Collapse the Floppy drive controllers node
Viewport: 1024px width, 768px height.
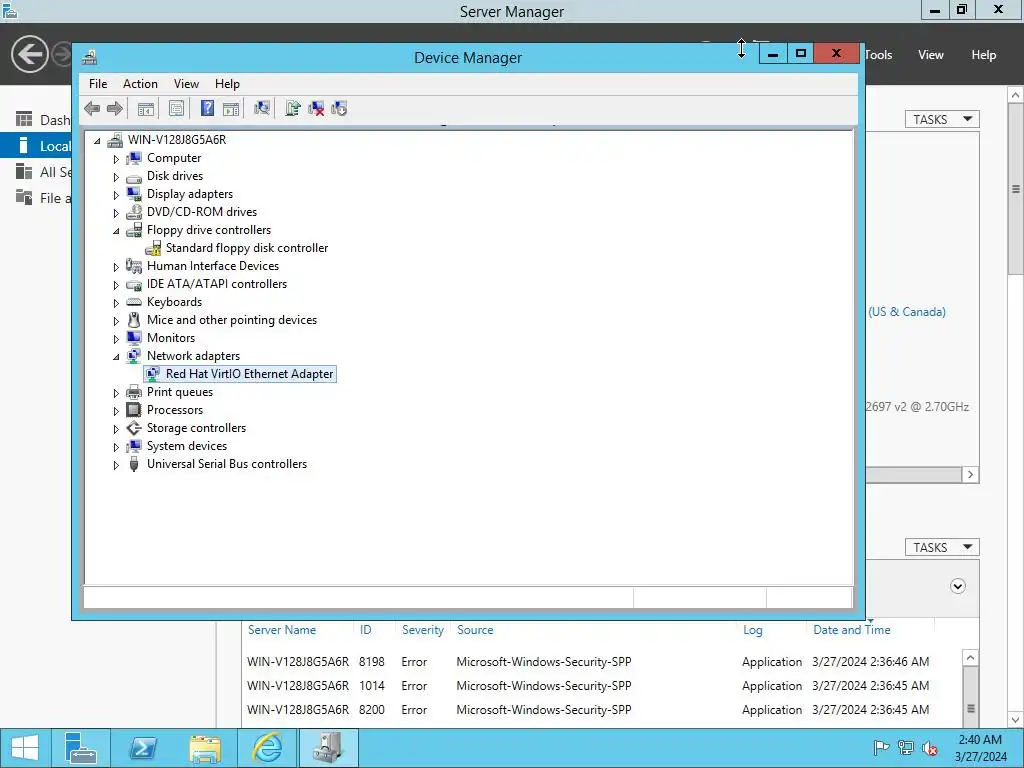point(116,231)
